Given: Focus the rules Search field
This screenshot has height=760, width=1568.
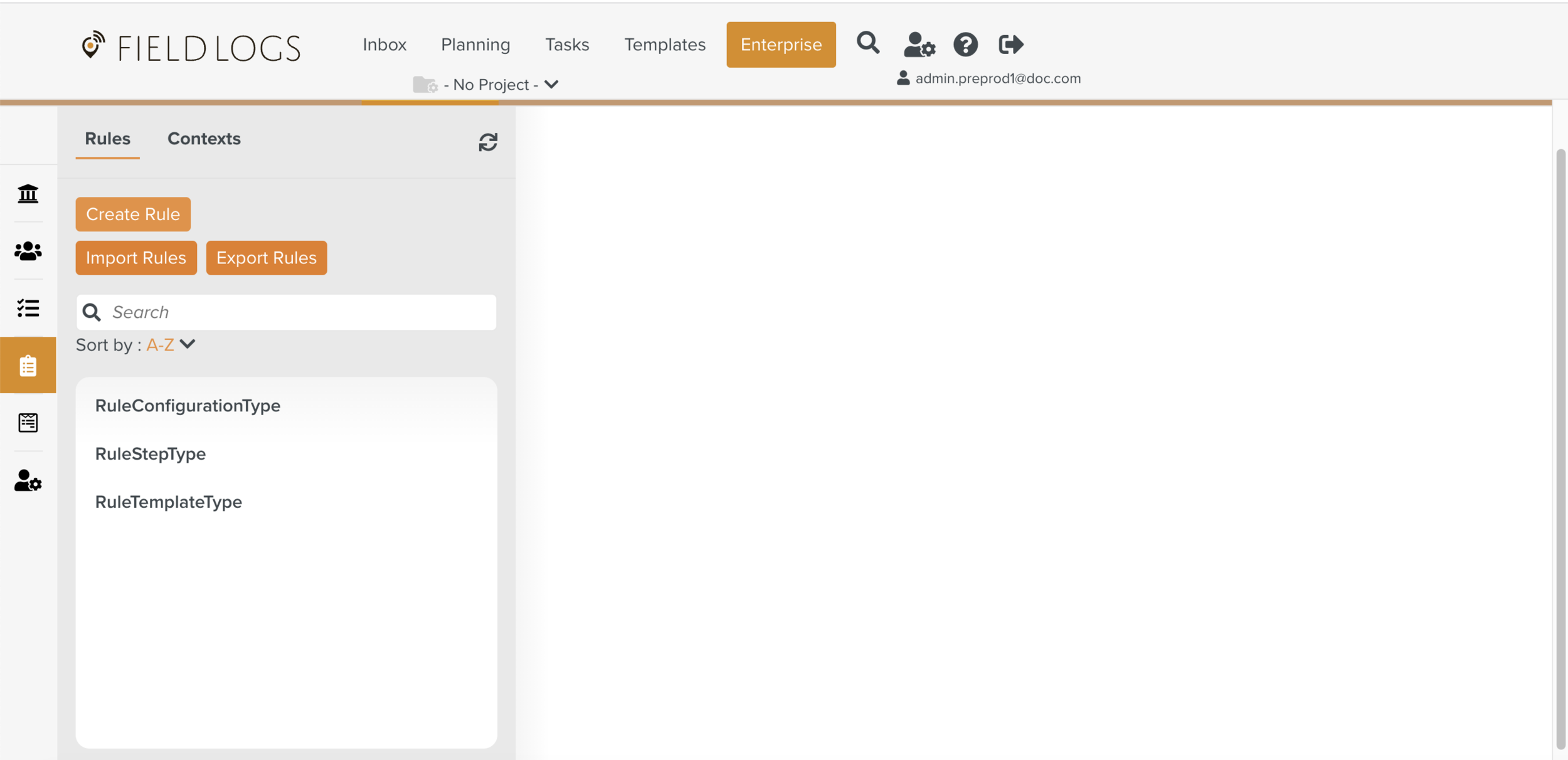Looking at the screenshot, I should click(x=295, y=312).
